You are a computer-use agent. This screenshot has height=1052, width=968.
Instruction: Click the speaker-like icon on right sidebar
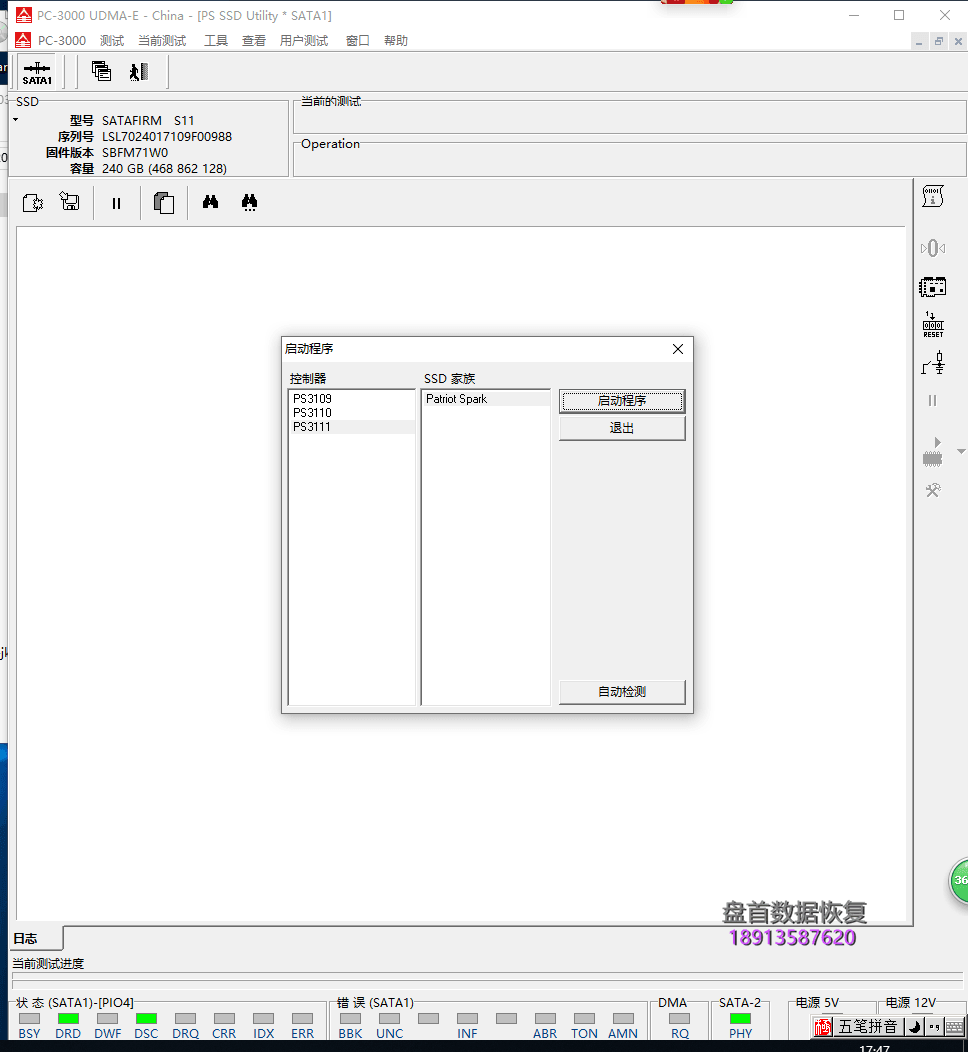[x=932, y=249]
